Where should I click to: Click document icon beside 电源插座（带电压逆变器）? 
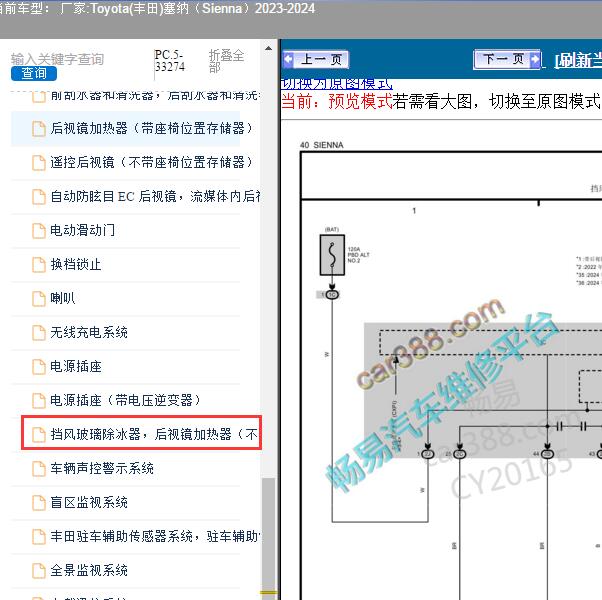coord(39,401)
